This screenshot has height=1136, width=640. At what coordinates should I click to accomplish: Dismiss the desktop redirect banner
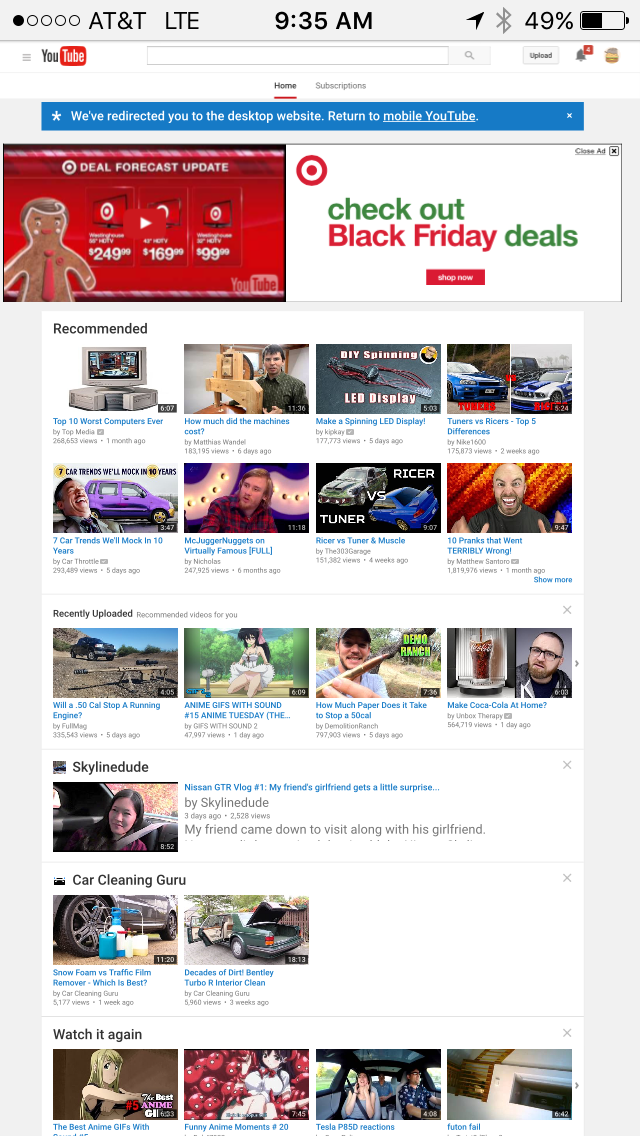pos(569,115)
